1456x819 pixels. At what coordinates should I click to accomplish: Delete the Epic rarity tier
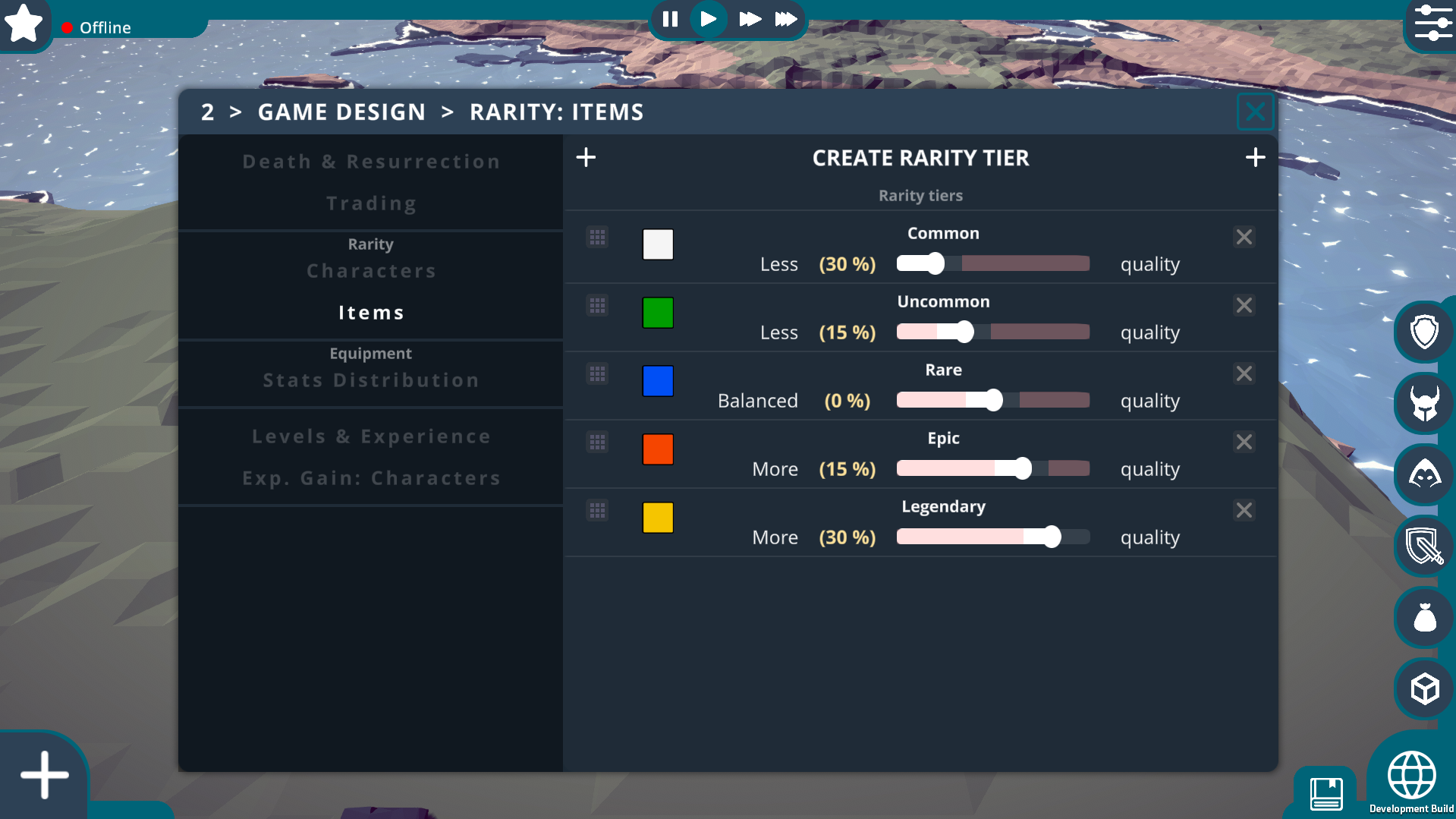pos(1244,442)
